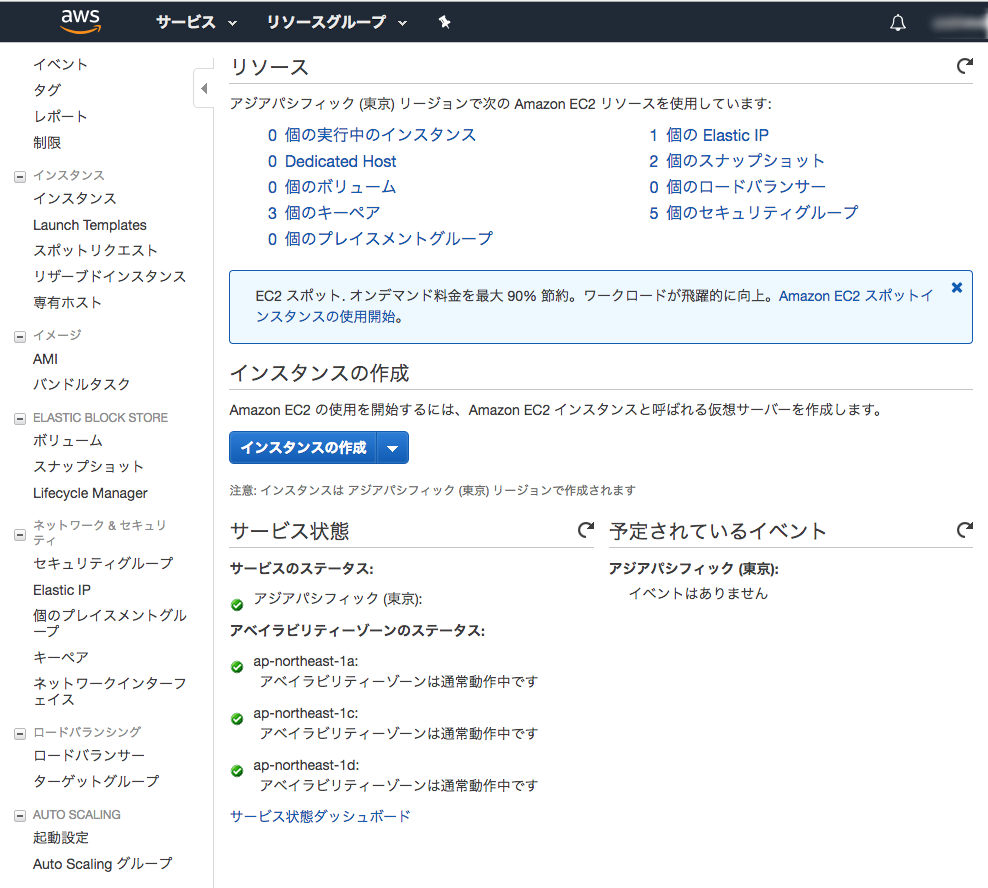Image resolution: width=988 pixels, height=888 pixels.
Task: Collapse the ロードバランシング section
Action: tap(20, 734)
